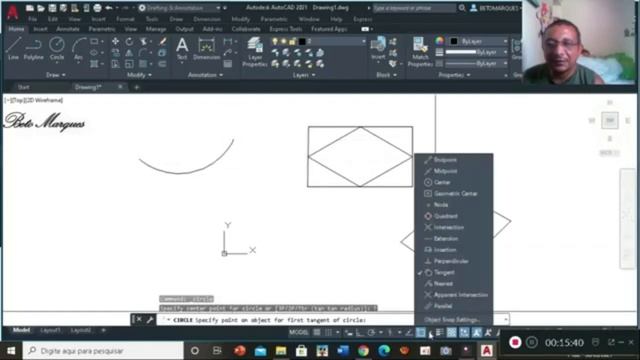Click the Text annotation tool

point(182,48)
